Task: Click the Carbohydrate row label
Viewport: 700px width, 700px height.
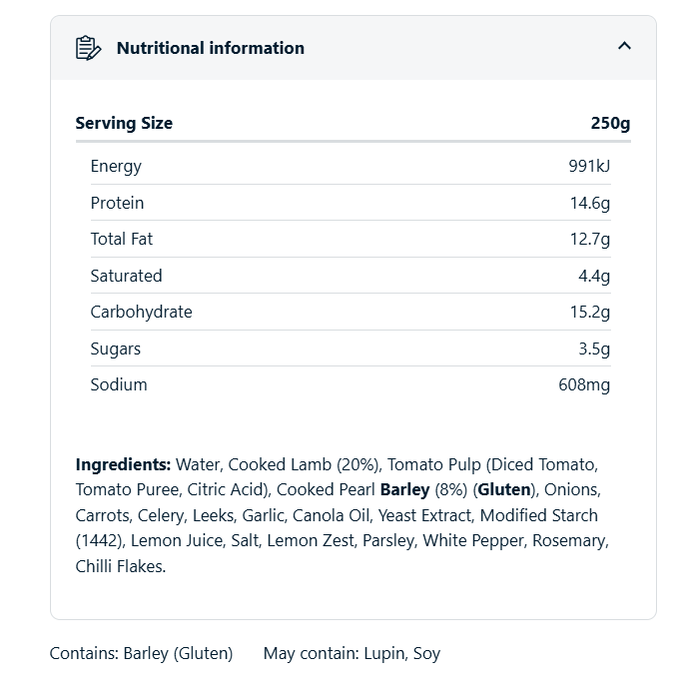Action: 141,312
